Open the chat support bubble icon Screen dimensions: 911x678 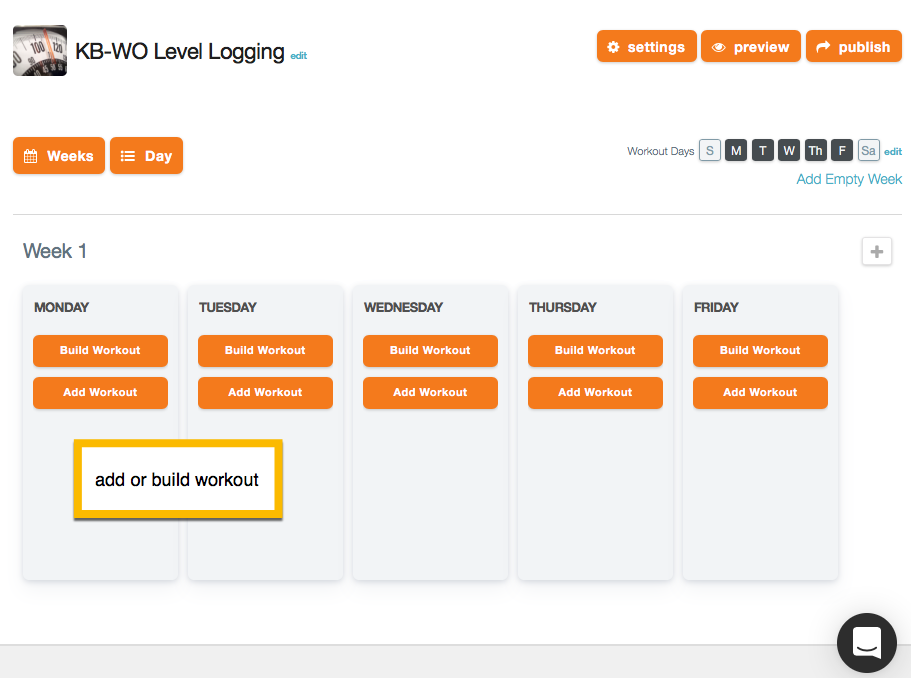click(866, 643)
